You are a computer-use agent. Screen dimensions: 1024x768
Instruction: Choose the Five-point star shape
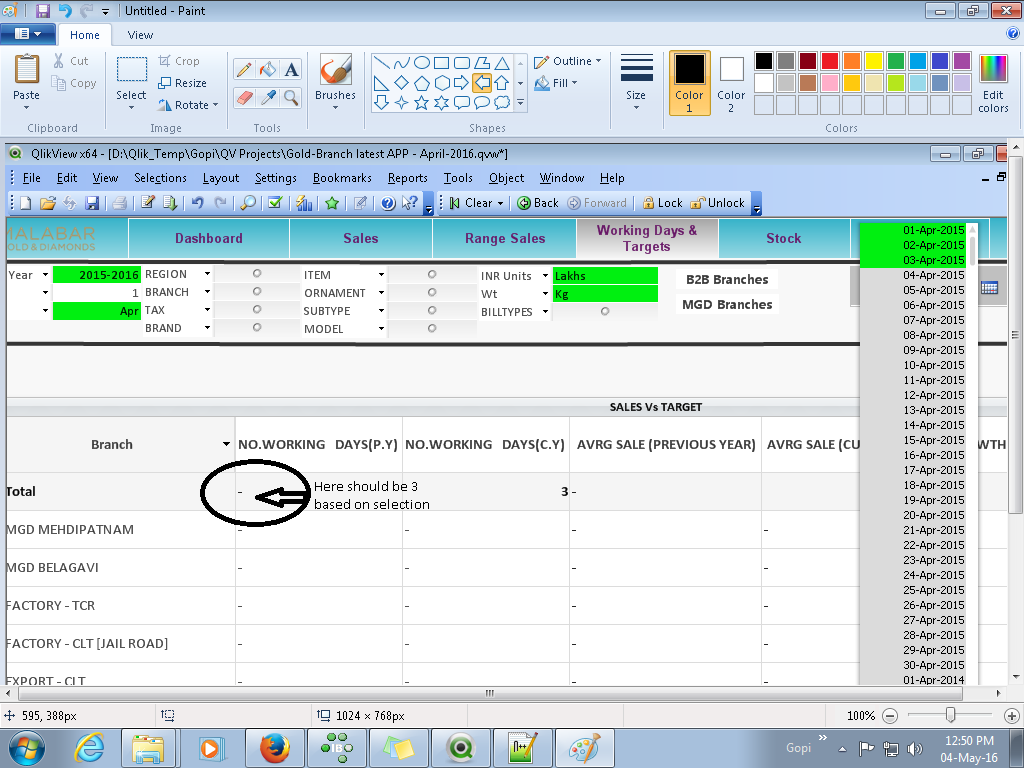click(x=422, y=103)
